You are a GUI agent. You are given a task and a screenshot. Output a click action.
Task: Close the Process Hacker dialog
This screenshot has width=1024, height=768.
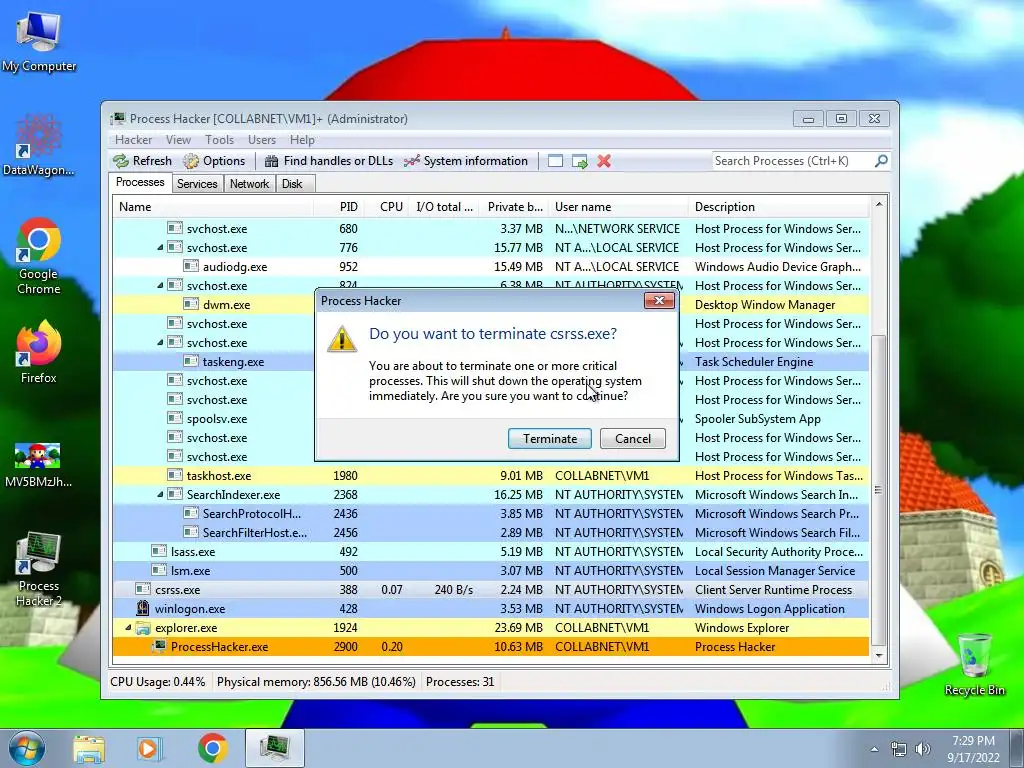(x=659, y=300)
